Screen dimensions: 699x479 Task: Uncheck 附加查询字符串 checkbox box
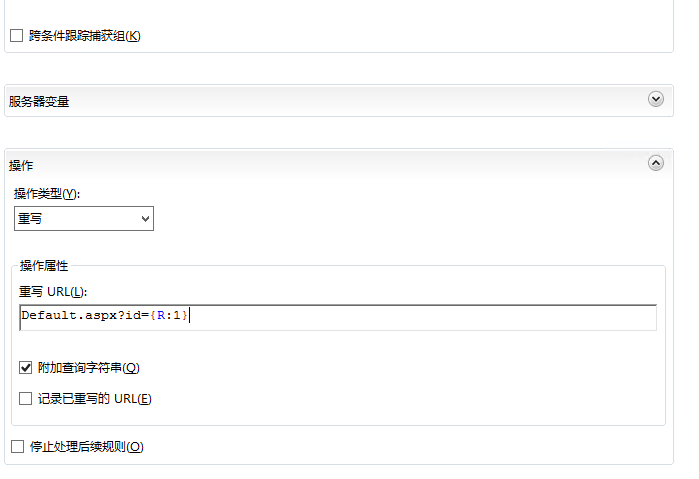pos(25,368)
